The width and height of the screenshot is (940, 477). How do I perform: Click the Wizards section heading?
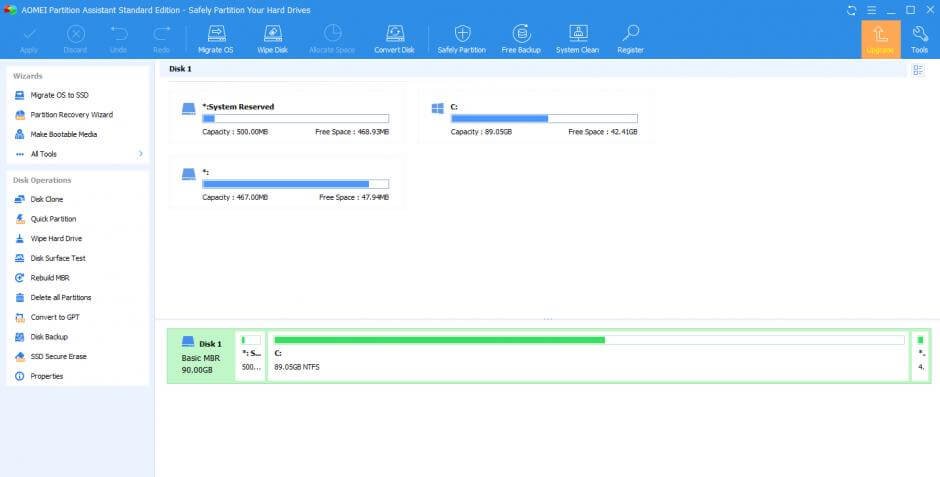[x=28, y=76]
